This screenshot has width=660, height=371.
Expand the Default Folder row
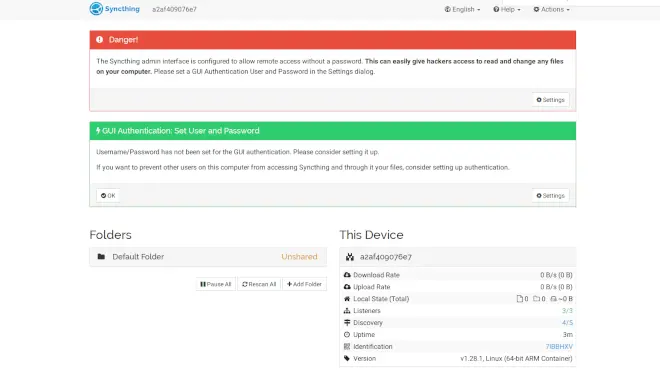(208, 256)
